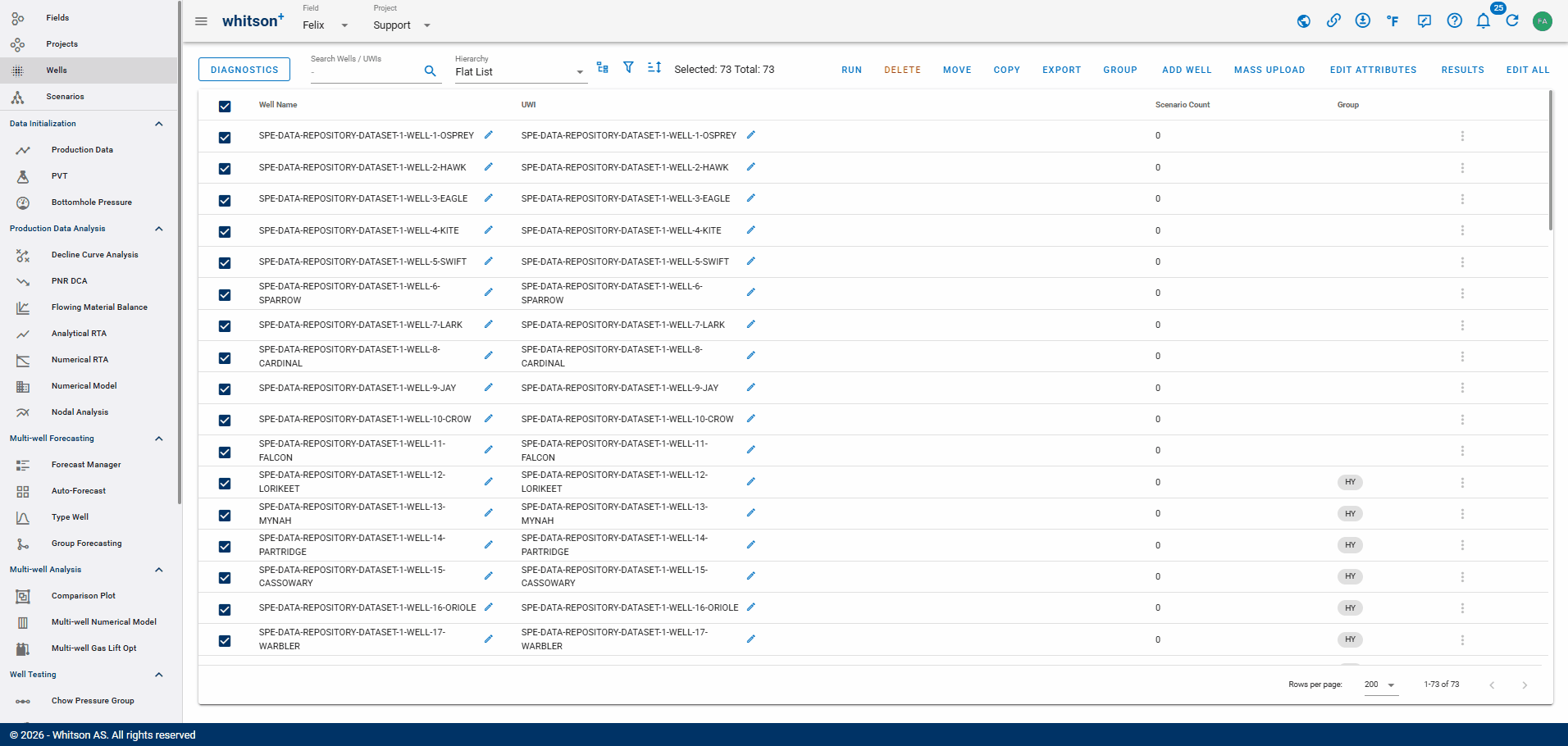Open row options menu for WELL-9-JAY
This screenshot has width=1568, height=746.
point(1462,388)
